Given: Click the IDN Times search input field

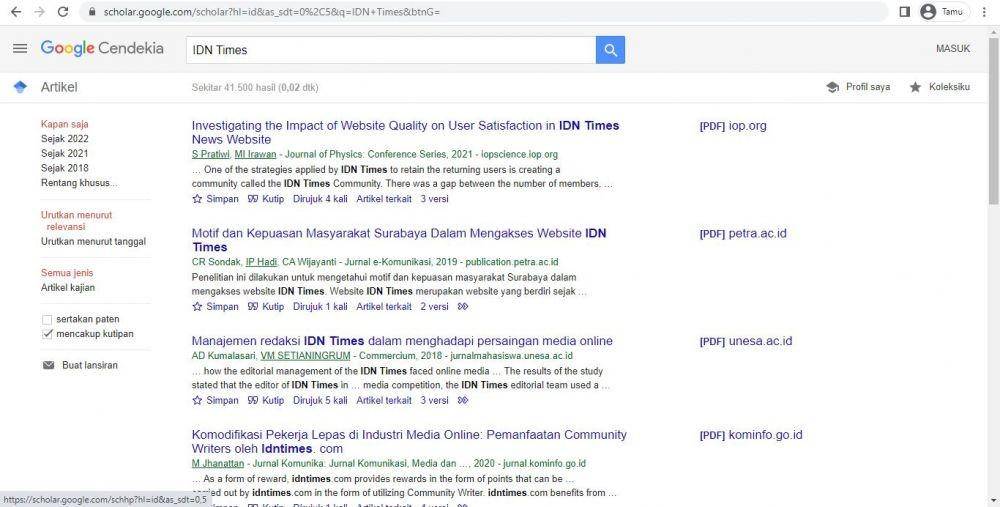Looking at the screenshot, I should 391,50.
